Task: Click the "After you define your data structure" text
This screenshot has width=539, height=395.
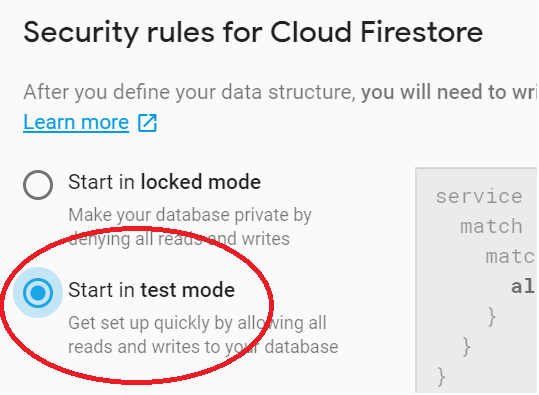Action: 189,92
